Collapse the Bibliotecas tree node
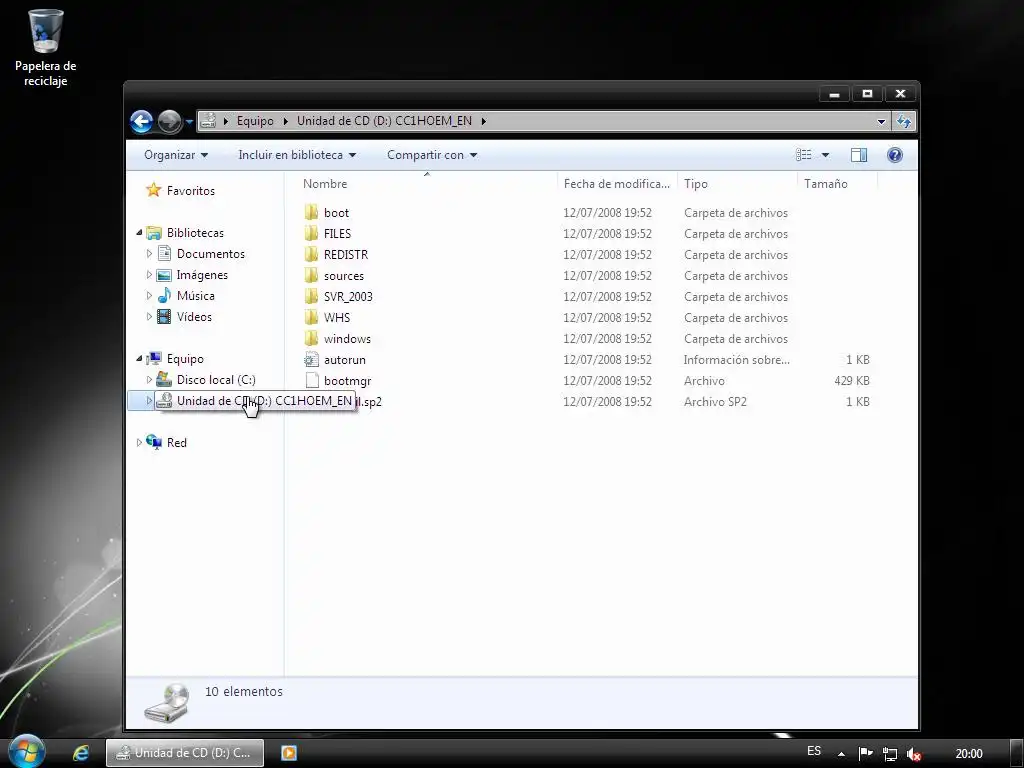The width and height of the screenshot is (1024, 768). (x=139, y=232)
